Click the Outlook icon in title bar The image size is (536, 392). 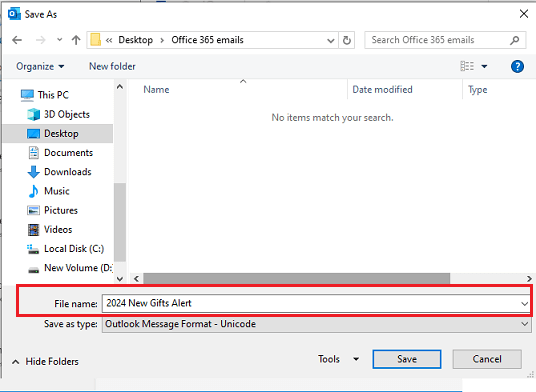click(14, 14)
